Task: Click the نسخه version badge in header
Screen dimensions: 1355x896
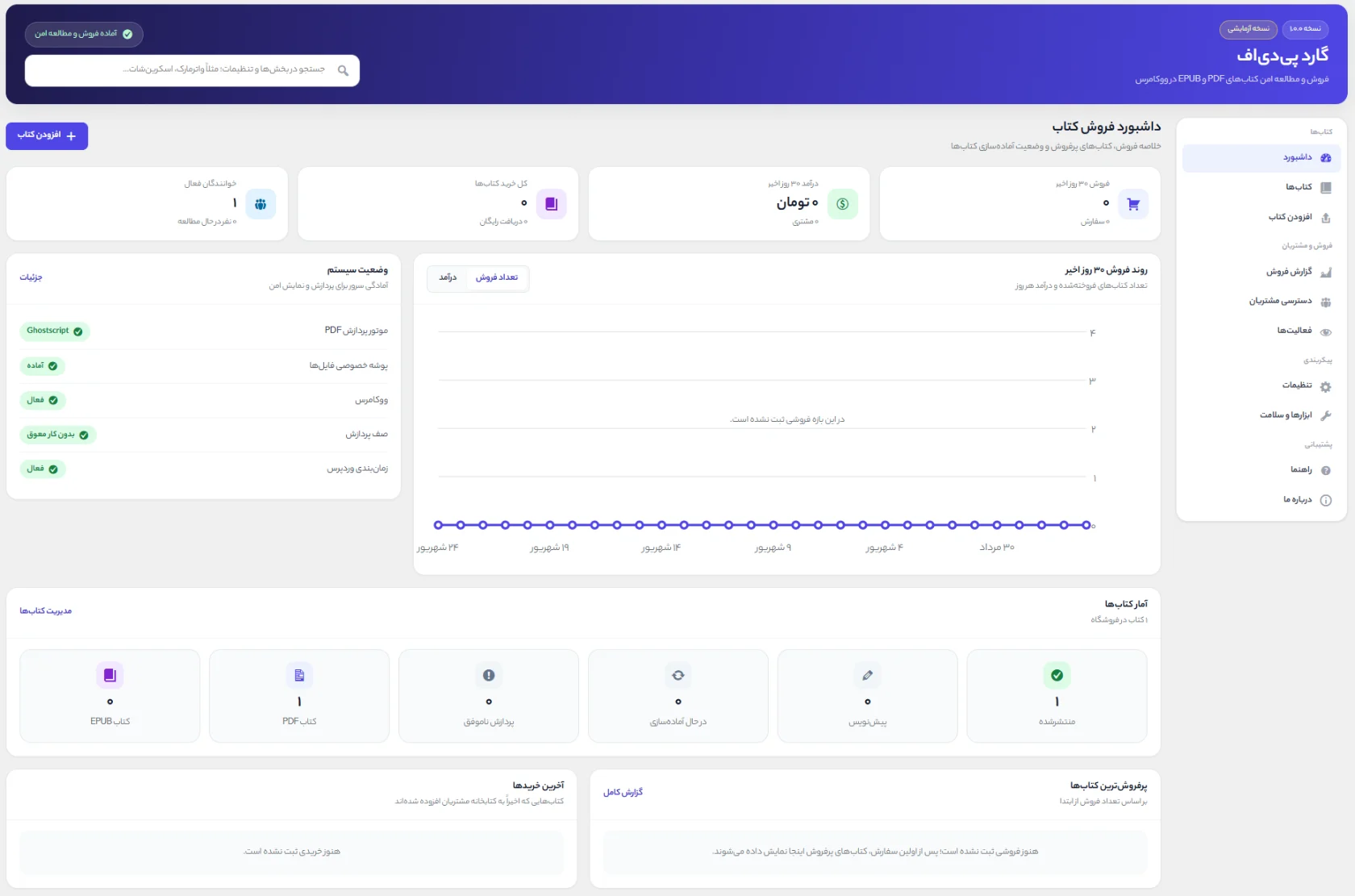Action: (1305, 29)
